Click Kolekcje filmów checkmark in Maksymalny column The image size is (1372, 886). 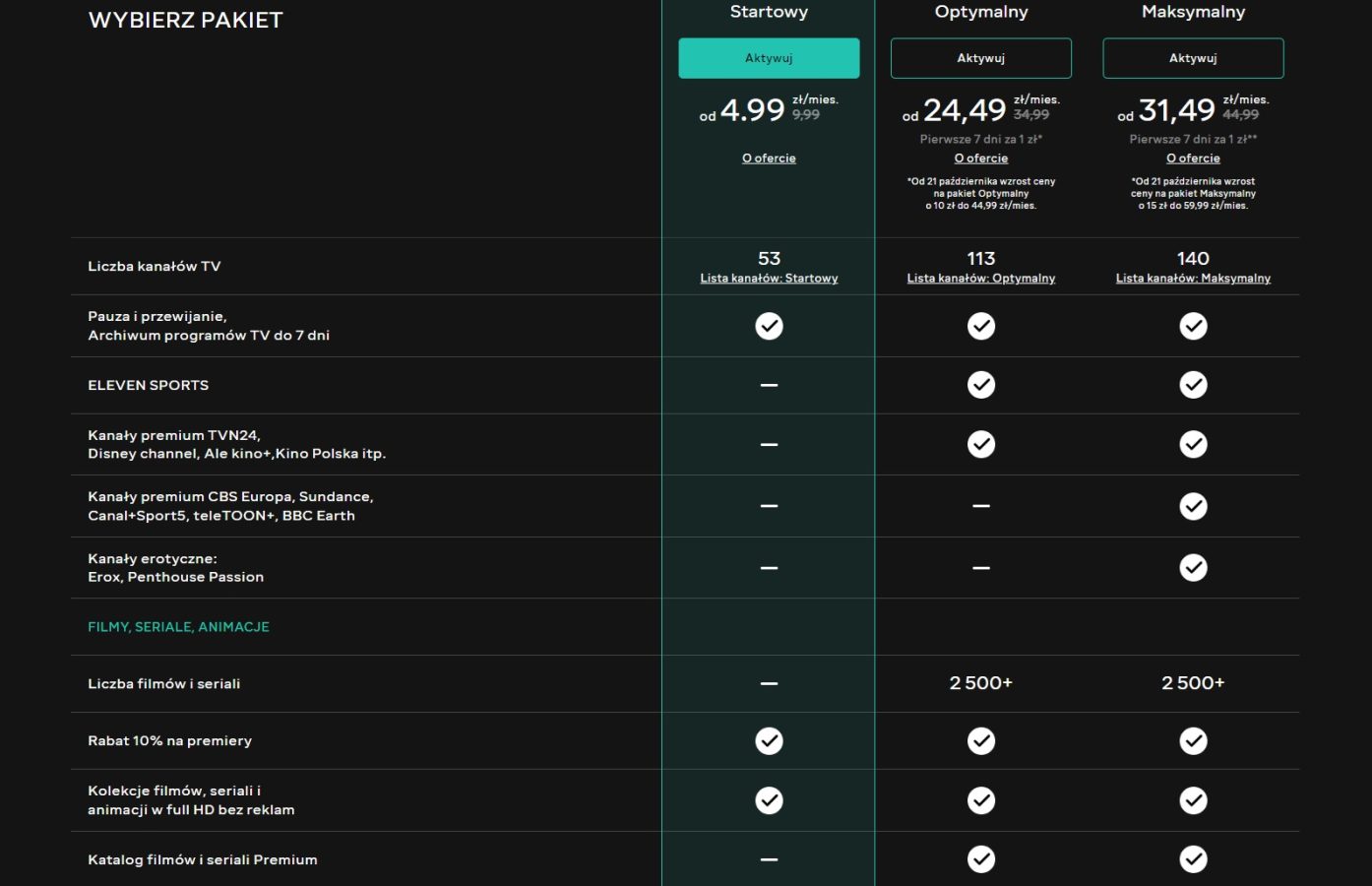click(x=1193, y=800)
